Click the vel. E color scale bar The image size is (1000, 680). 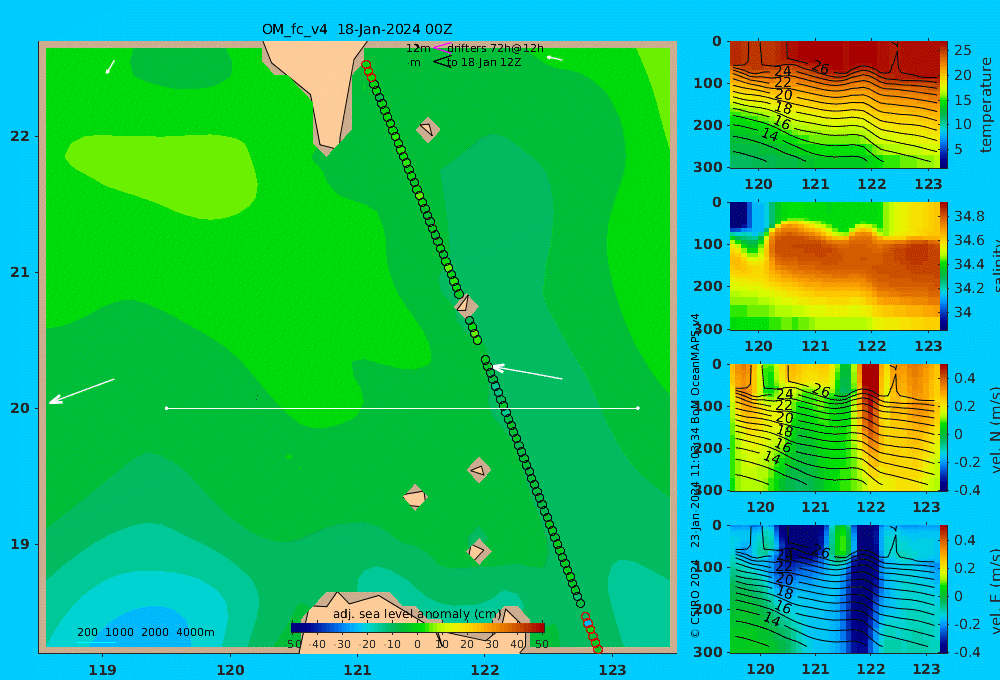pos(944,589)
